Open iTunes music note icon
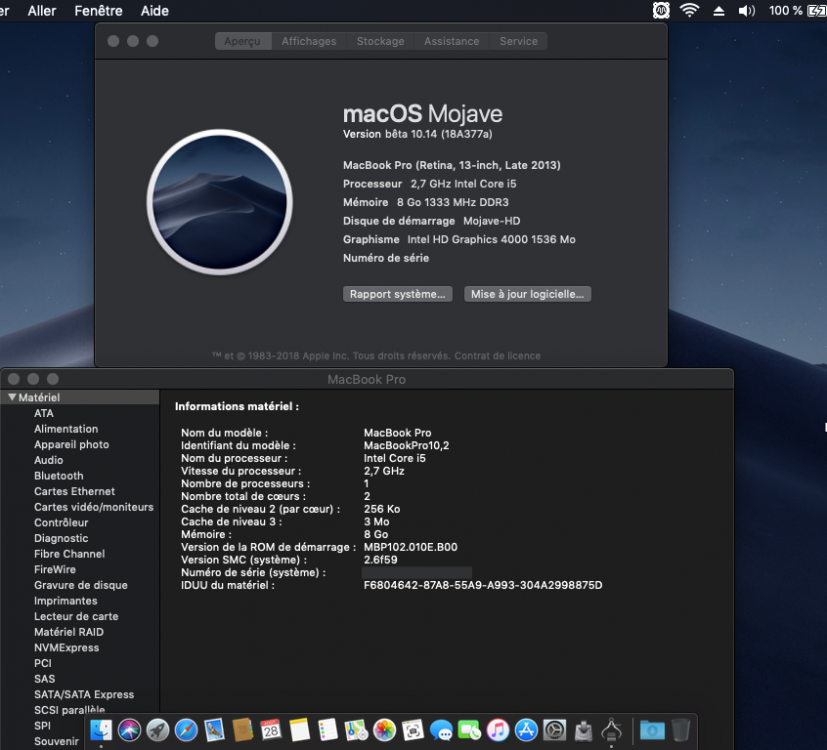Viewport: 827px width, 750px height. pyautogui.click(x=498, y=730)
